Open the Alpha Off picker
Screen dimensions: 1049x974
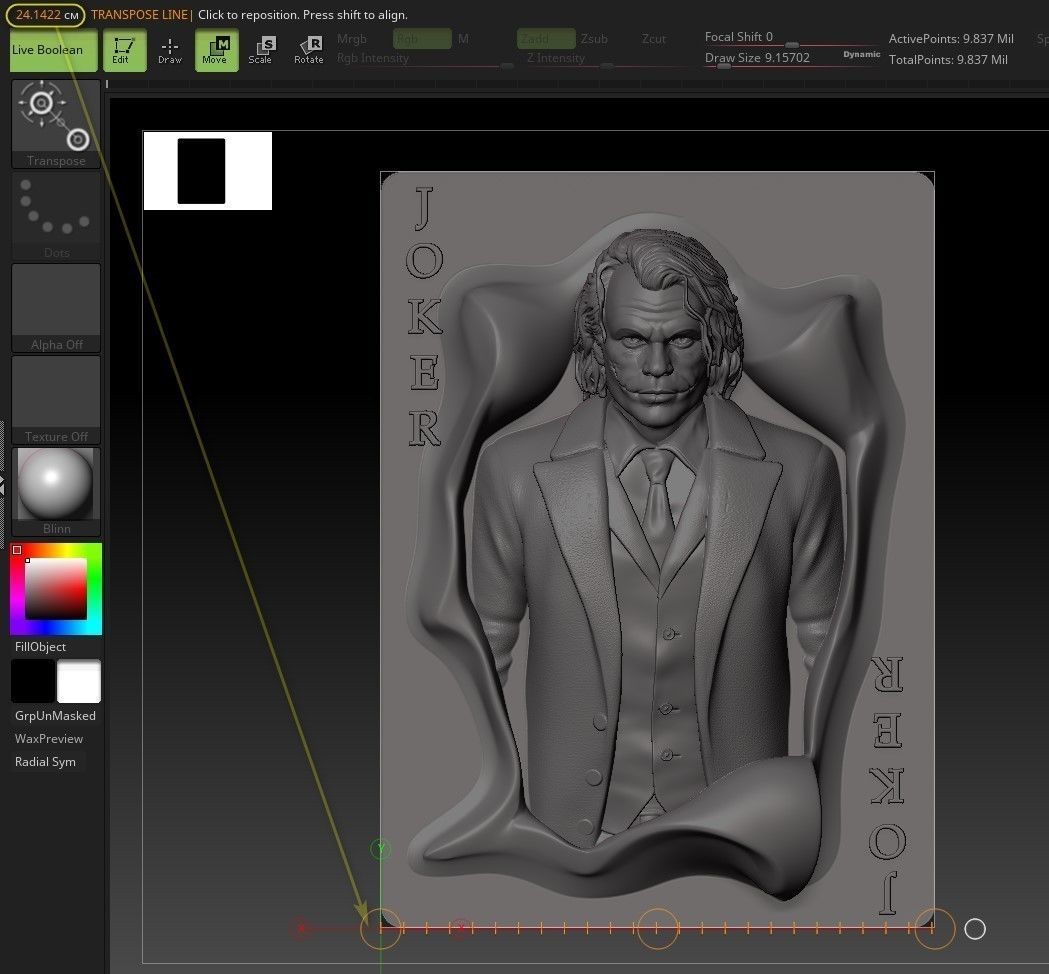click(56, 308)
